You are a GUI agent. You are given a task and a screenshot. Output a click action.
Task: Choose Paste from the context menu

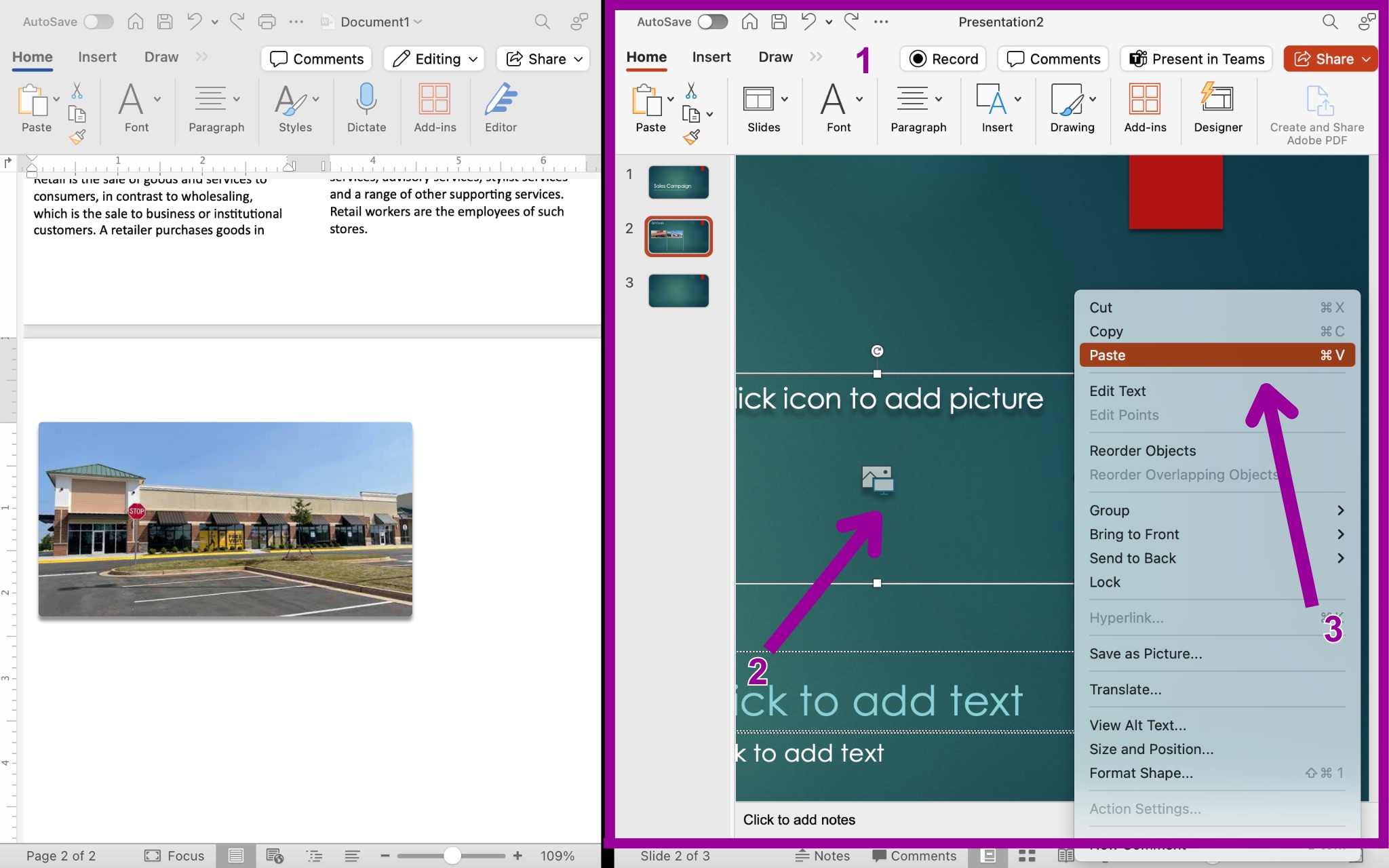point(1217,355)
